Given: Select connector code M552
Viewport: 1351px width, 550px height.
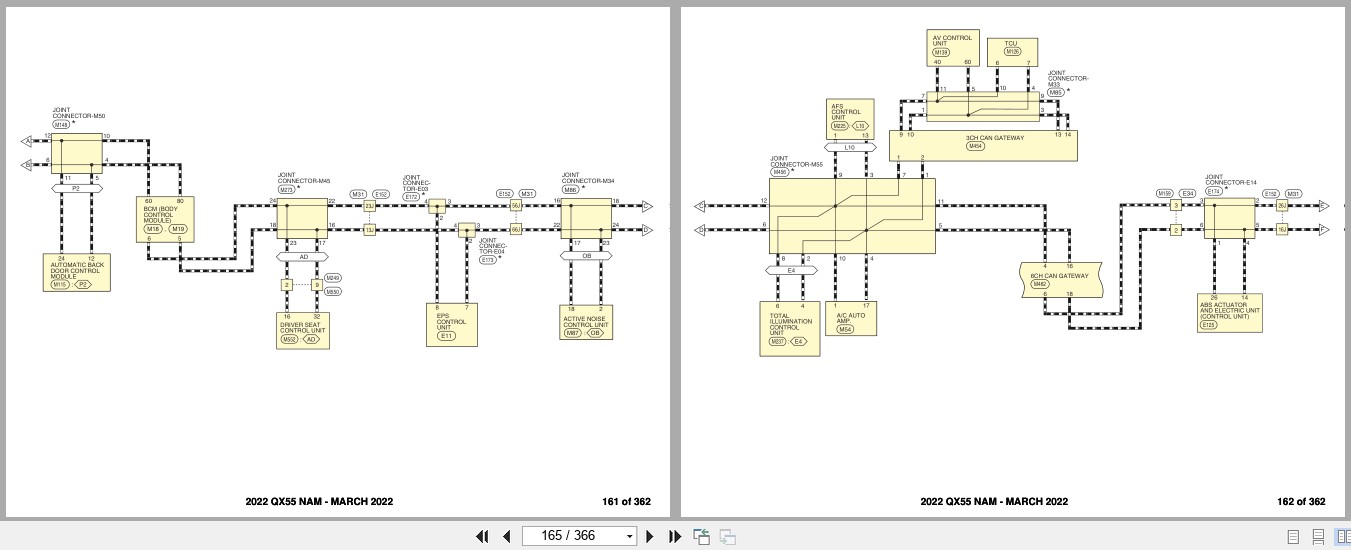Looking at the screenshot, I should point(289,340).
